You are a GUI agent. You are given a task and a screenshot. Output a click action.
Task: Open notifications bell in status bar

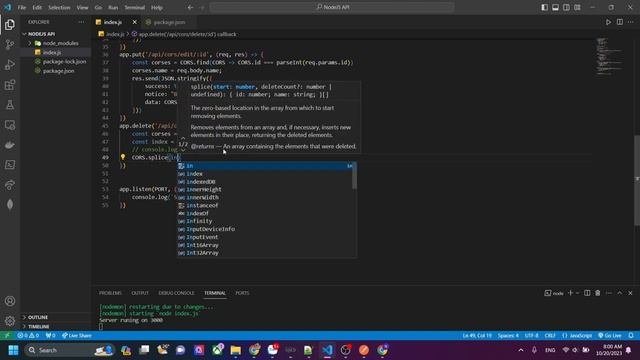coord(631,336)
